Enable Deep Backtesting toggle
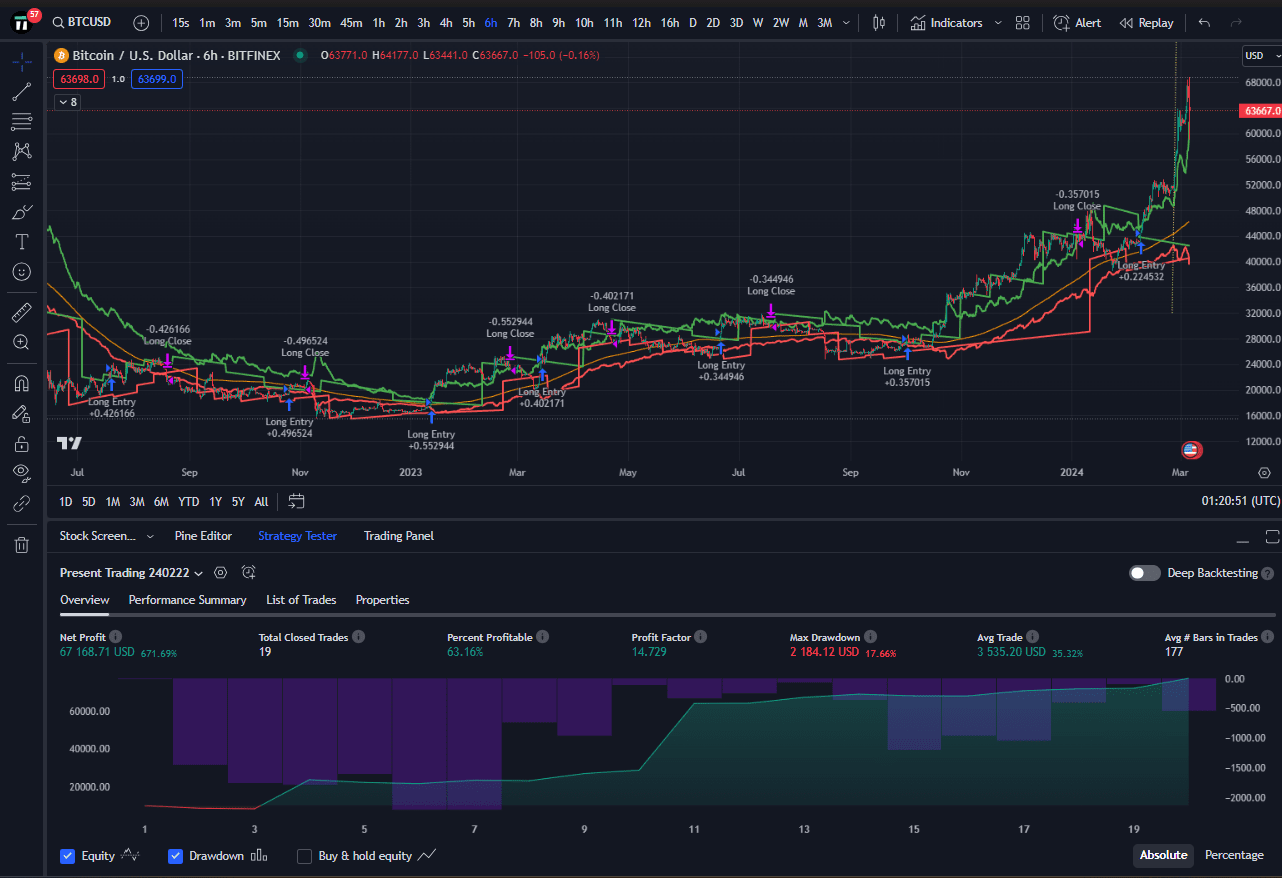This screenshot has width=1282, height=878. [1144, 572]
